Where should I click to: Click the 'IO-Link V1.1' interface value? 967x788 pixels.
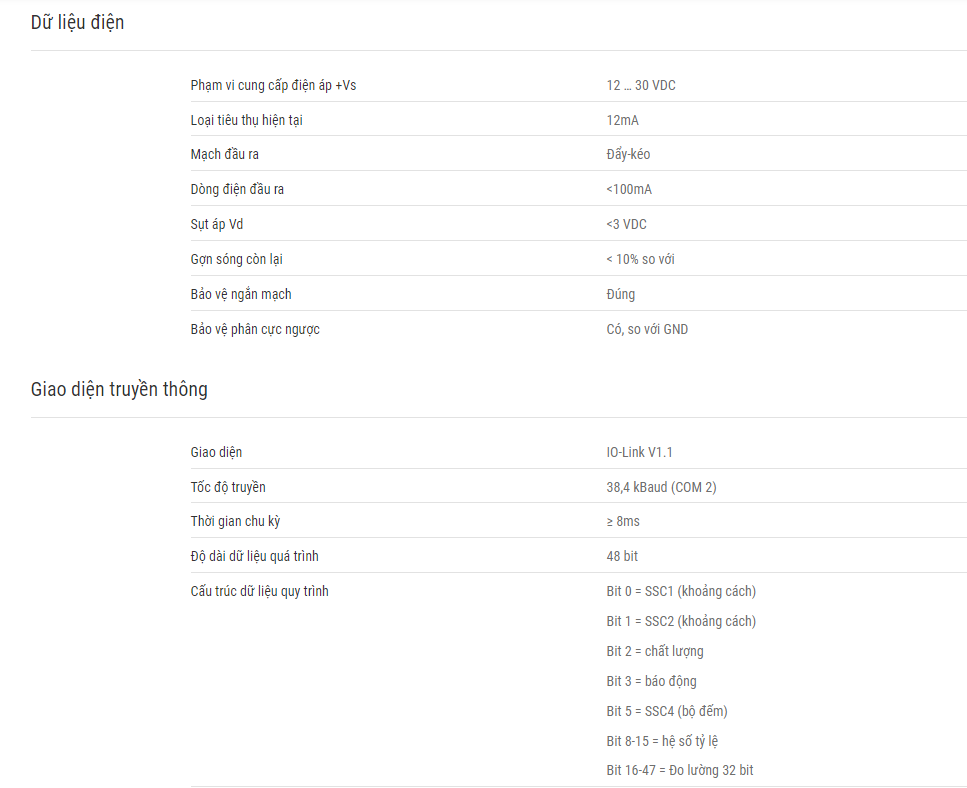tap(639, 452)
